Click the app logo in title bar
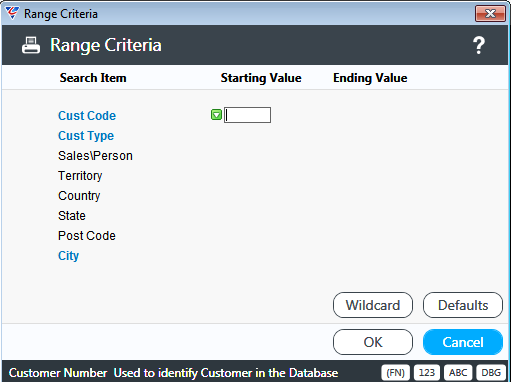The height and width of the screenshot is (382, 511). point(12,13)
